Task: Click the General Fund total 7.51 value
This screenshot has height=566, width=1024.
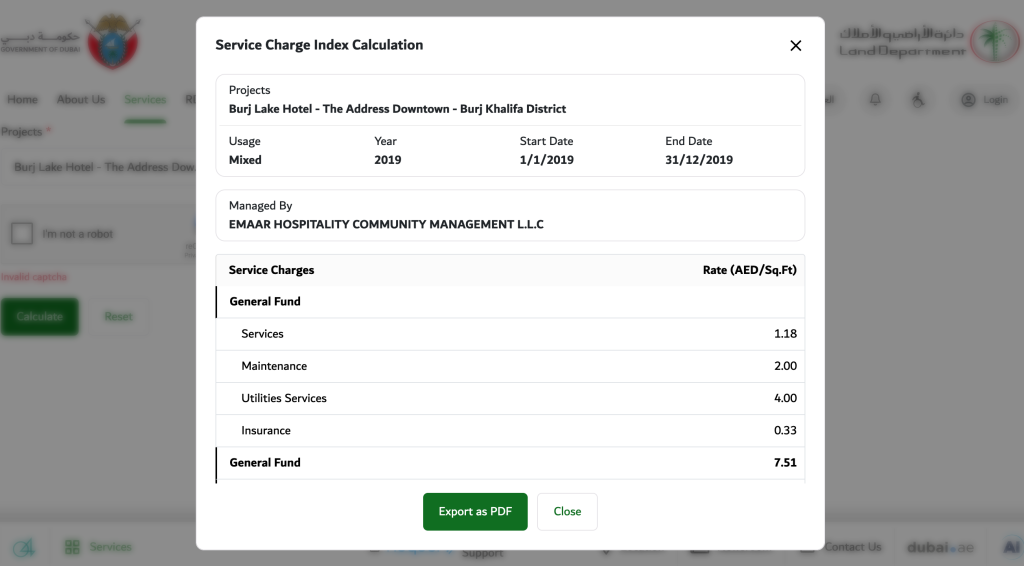Action: pos(785,463)
